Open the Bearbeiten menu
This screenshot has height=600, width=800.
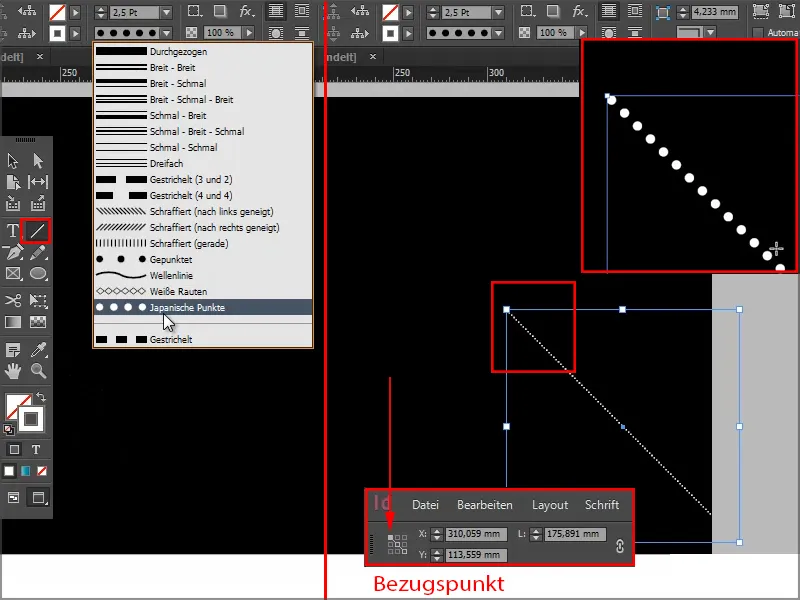pos(485,505)
